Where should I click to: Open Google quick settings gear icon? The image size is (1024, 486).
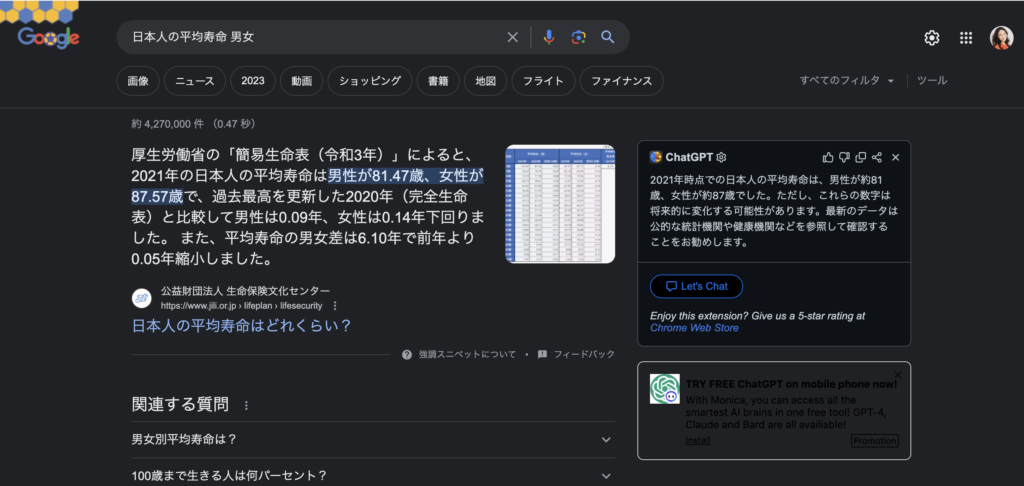coord(931,38)
